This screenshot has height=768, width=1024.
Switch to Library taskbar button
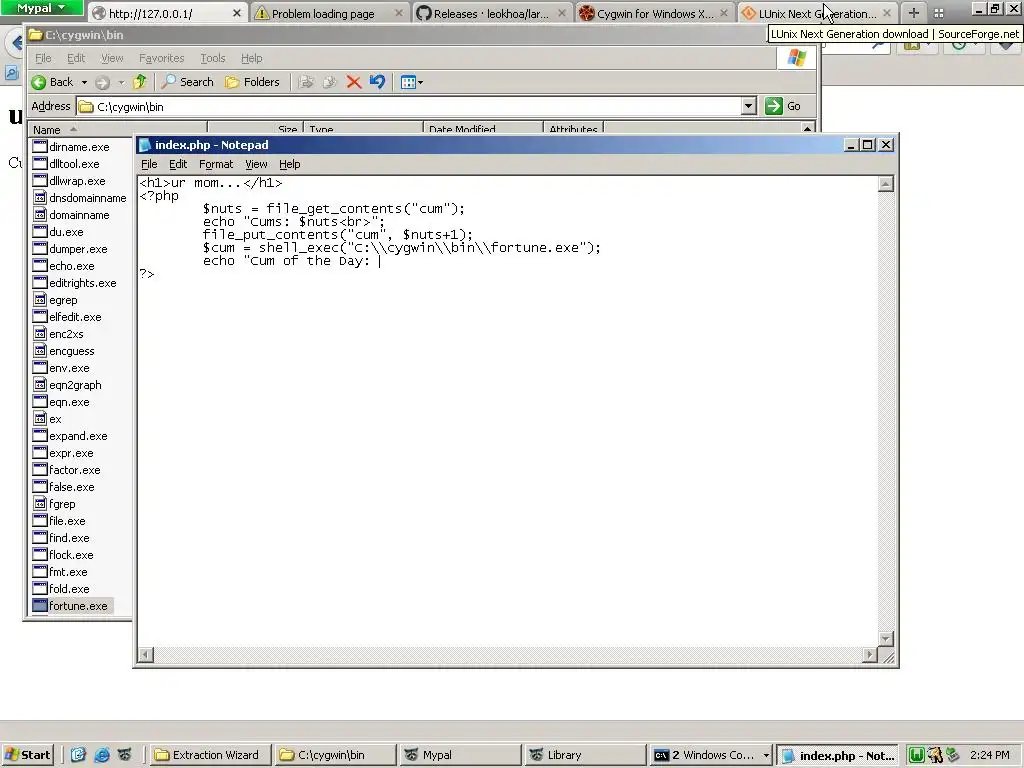(584, 755)
